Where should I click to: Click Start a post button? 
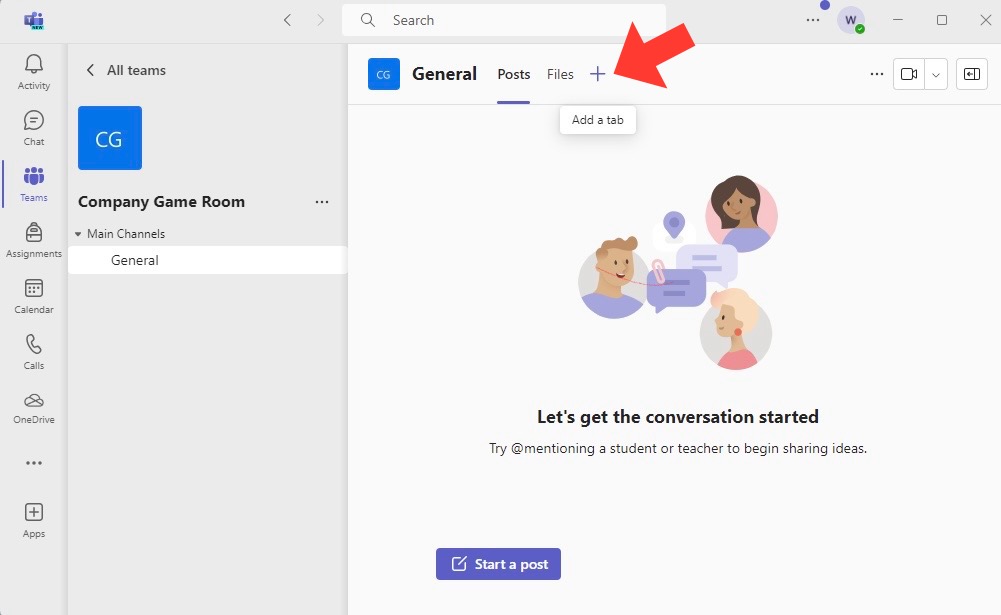499,564
